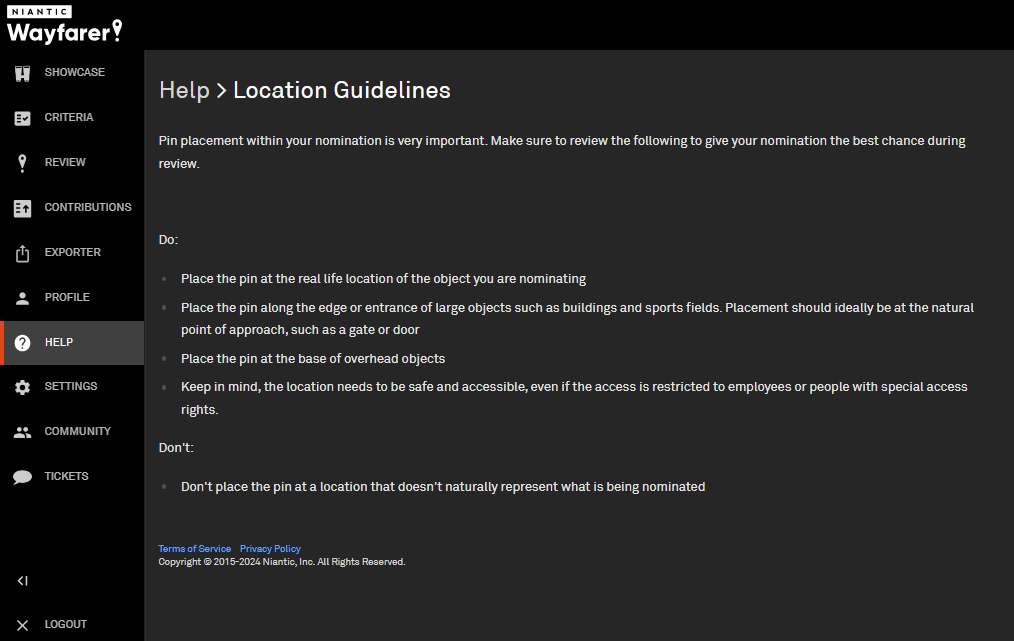Viewport: 1014px width, 641px height.
Task: Click the Community people icon
Action: tap(23, 432)
